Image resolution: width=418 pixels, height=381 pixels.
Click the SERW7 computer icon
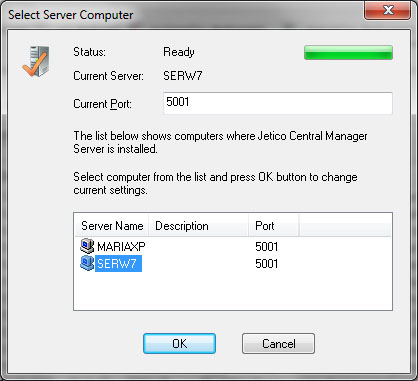point(87,263)
